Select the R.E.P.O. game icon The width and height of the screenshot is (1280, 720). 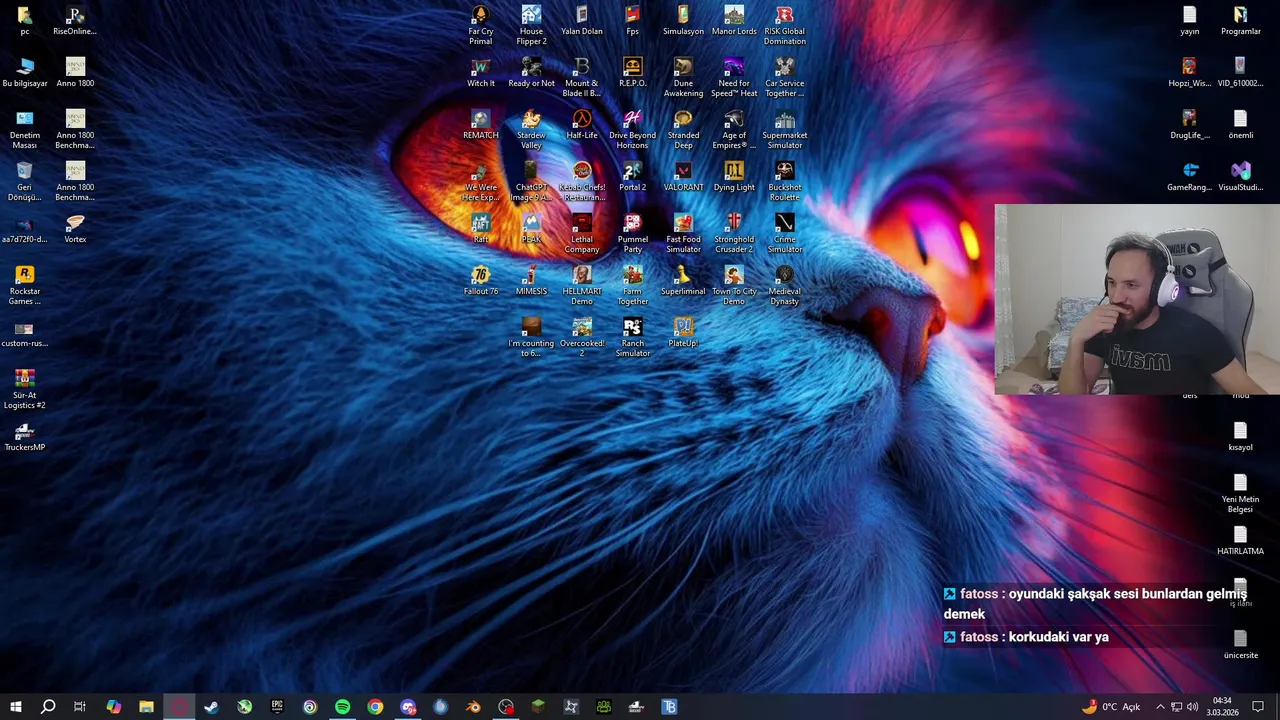pyautogui.click(x=632, y=72)
